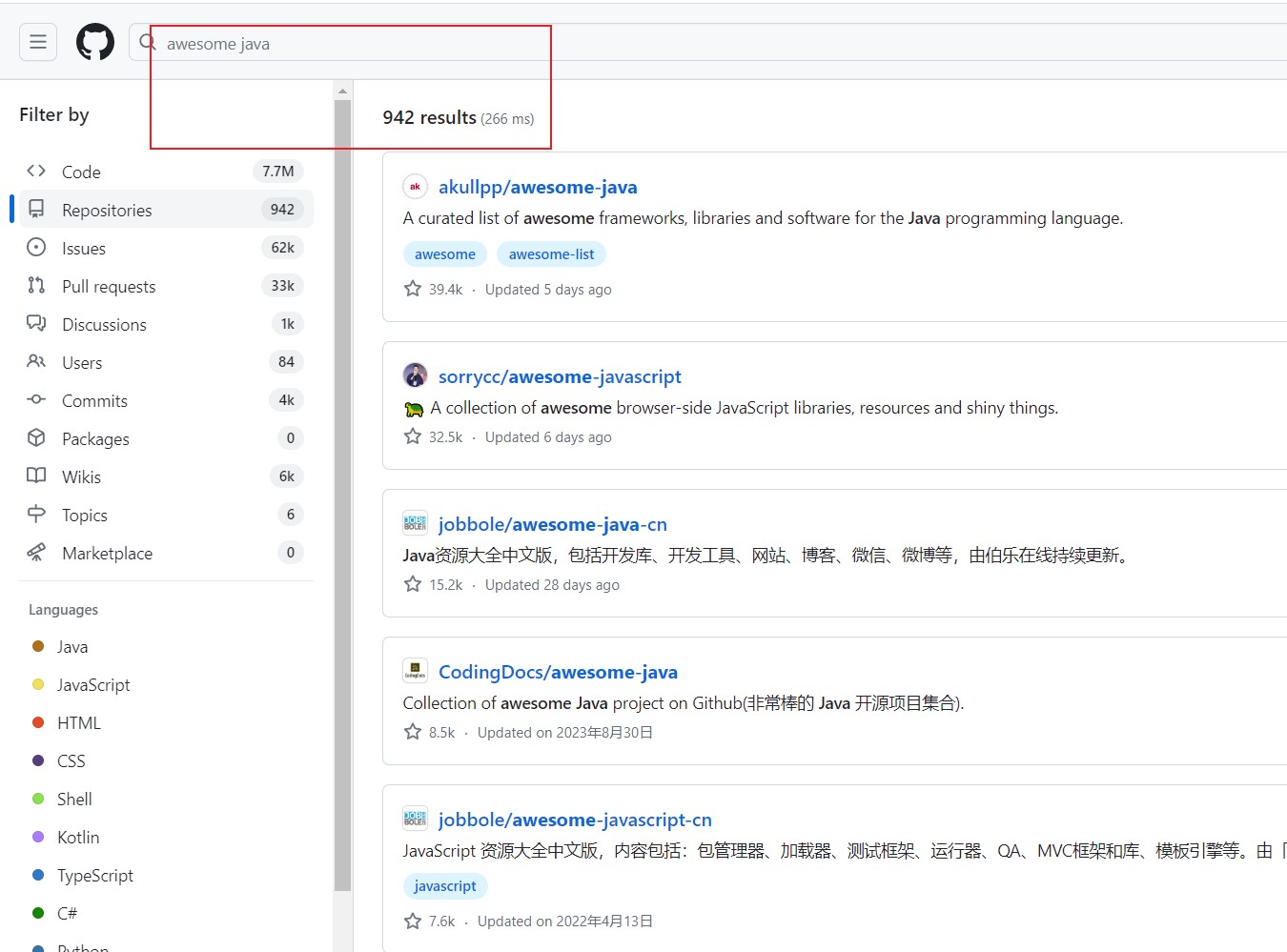Filter by CSS language
1287x952 pixels.
tap(71, 761)
